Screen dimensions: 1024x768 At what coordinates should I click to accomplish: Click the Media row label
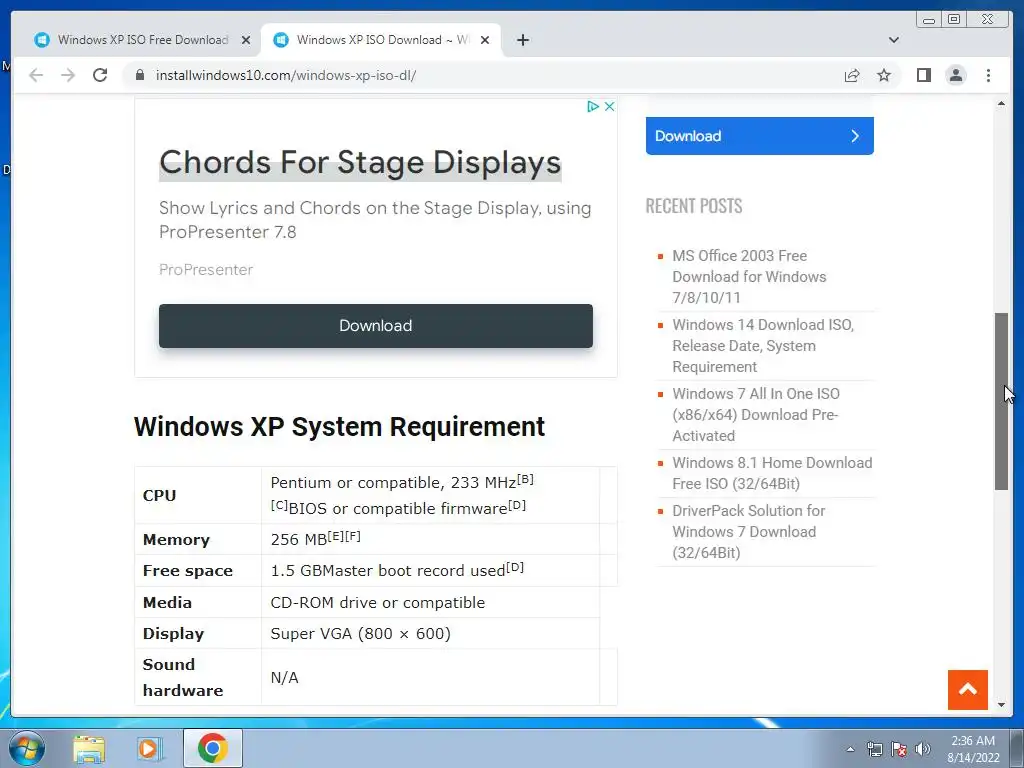pyautogui.click(x=167, y=603)
